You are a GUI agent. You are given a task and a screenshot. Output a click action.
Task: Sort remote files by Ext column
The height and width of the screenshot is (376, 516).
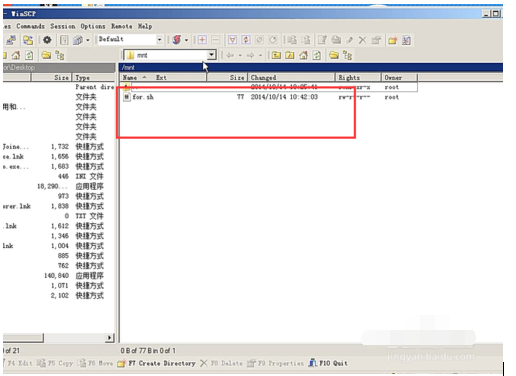[x=161, y=77]
